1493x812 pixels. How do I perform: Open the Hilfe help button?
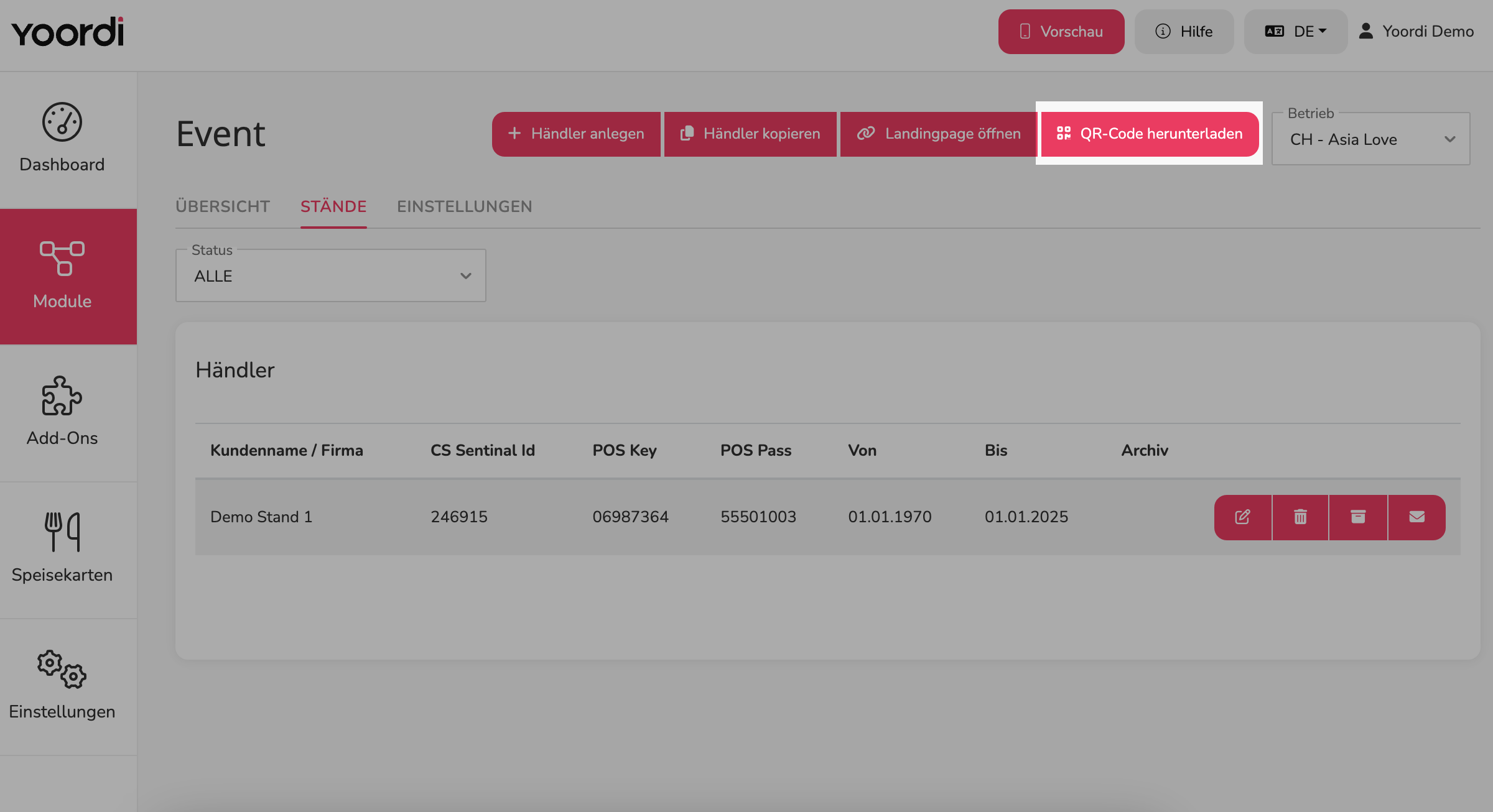point(1184,31)
